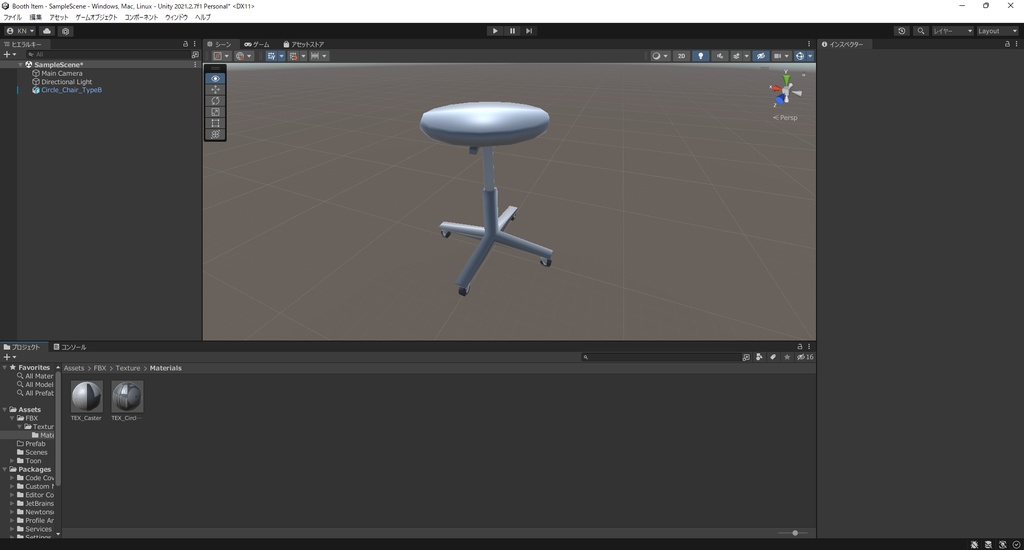
Task: Collapse the FBX folder in Project tree
Action: point(12,418)
